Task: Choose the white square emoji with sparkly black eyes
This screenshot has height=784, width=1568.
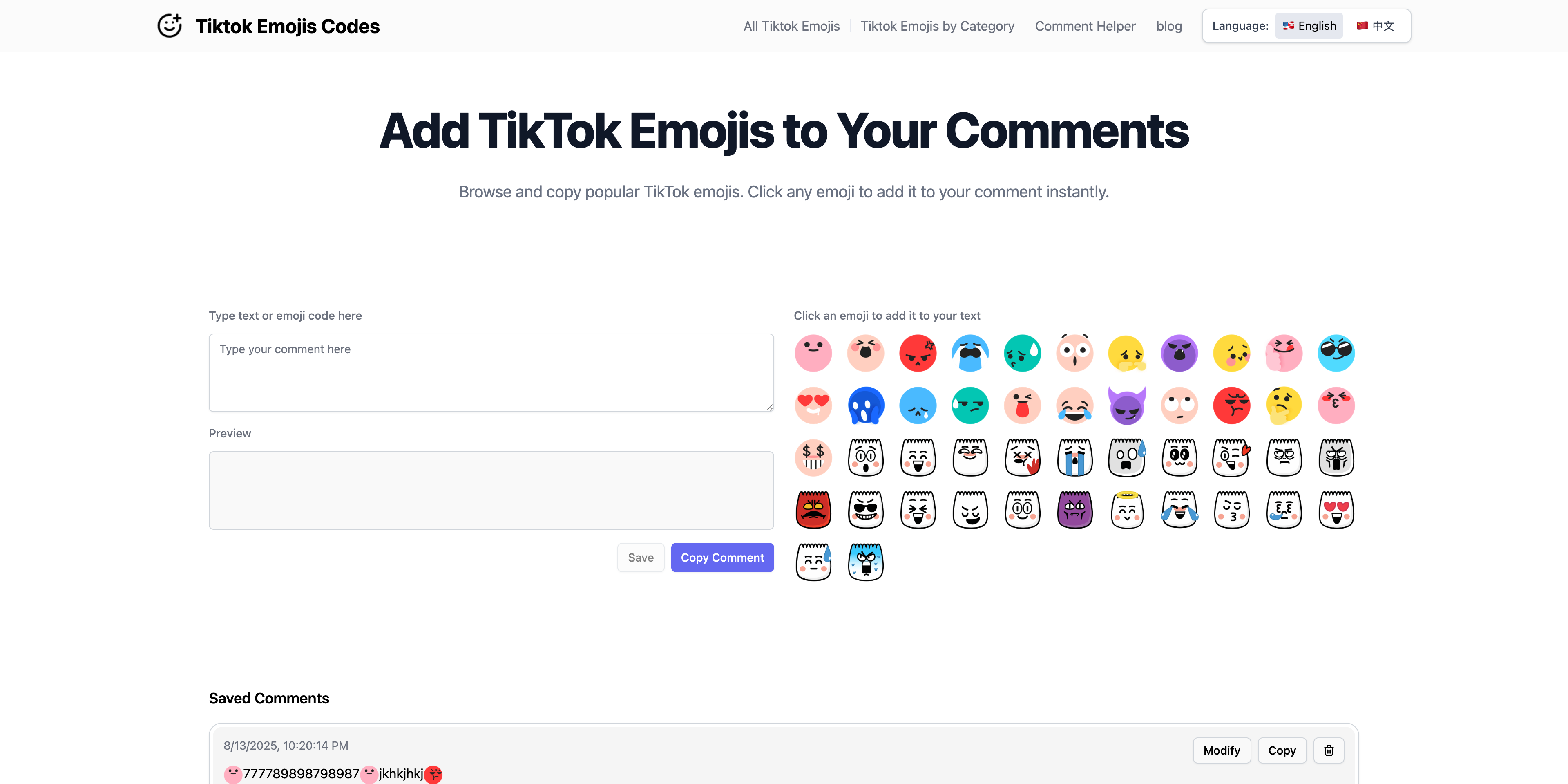Action: pyautogui.click(x=1179, y=457)
